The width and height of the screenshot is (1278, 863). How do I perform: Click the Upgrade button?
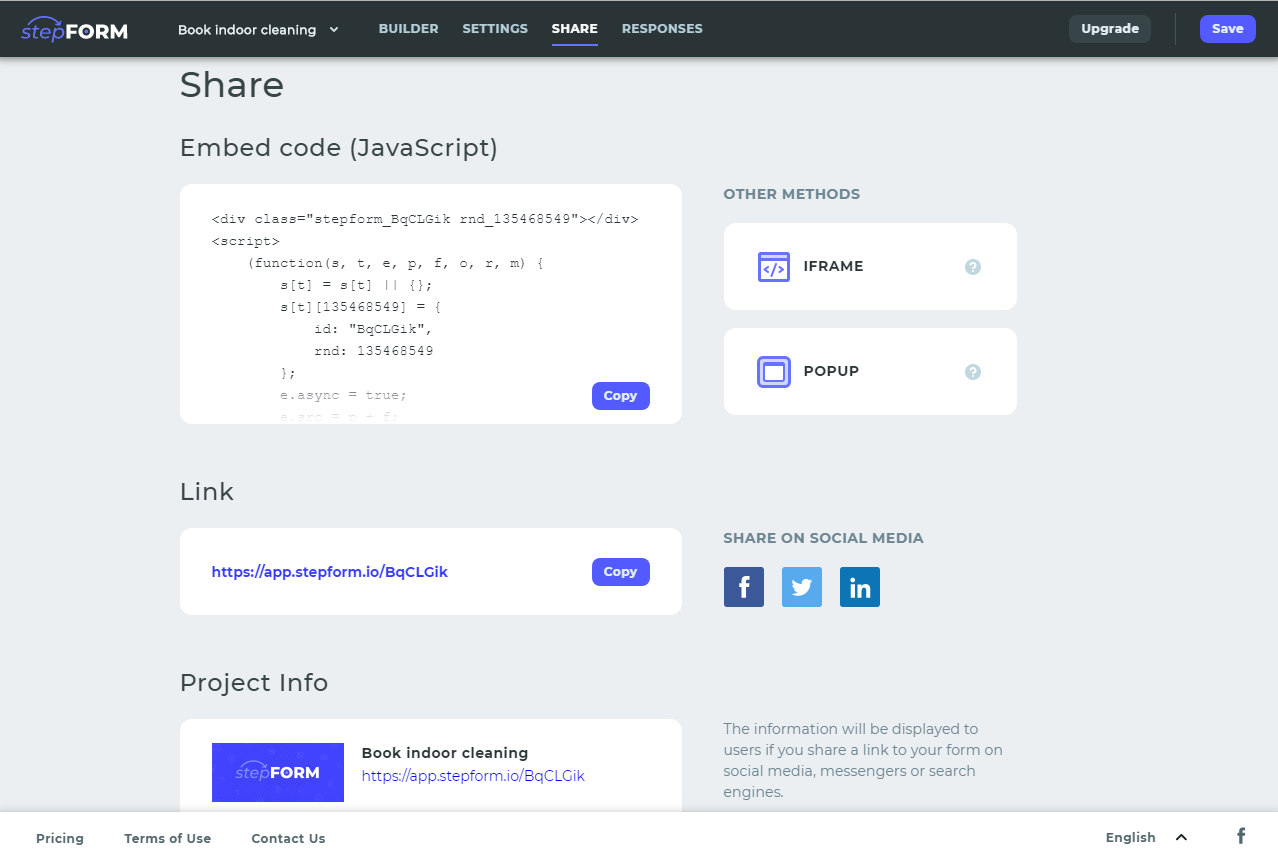click(x=1109, y=29)
